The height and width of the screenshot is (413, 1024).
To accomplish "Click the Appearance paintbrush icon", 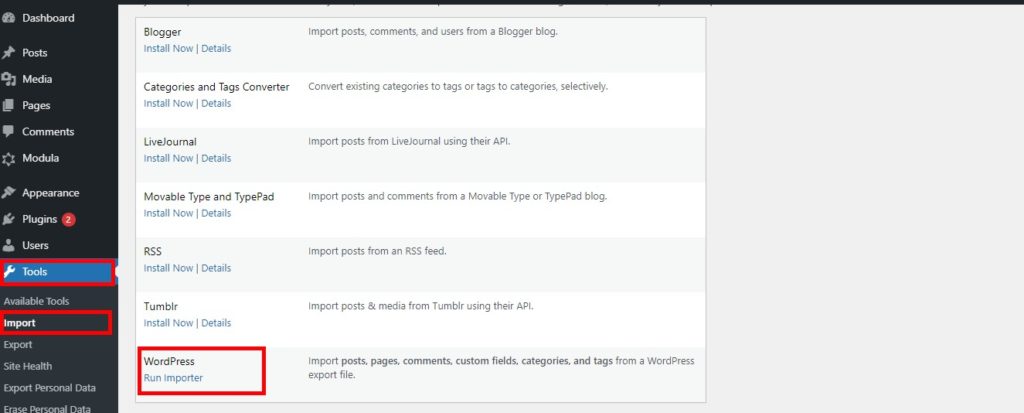I will [x=9, y=193].
